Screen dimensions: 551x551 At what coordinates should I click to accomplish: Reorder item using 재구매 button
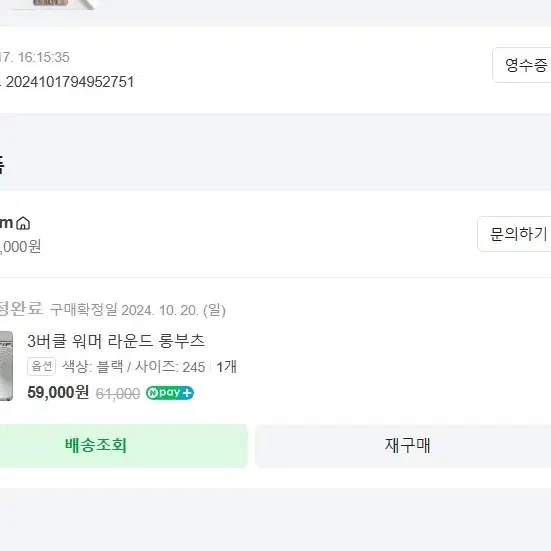pos(403,446)
